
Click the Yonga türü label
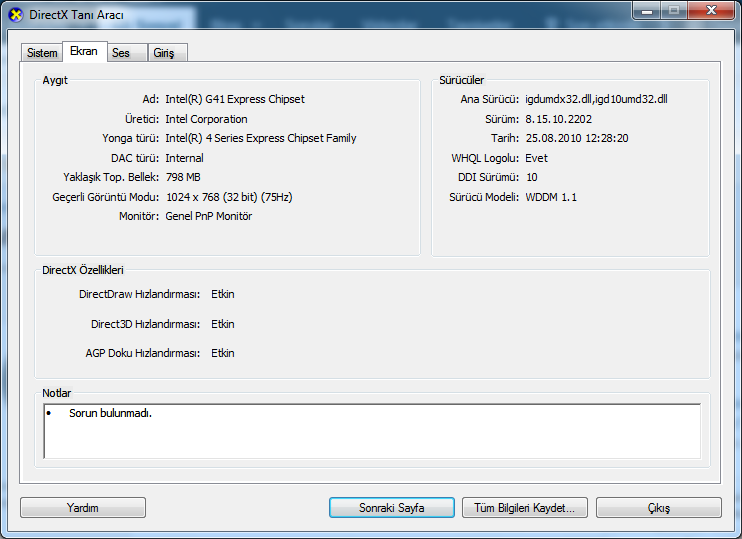pyautogui.click(x=131, y=138)
